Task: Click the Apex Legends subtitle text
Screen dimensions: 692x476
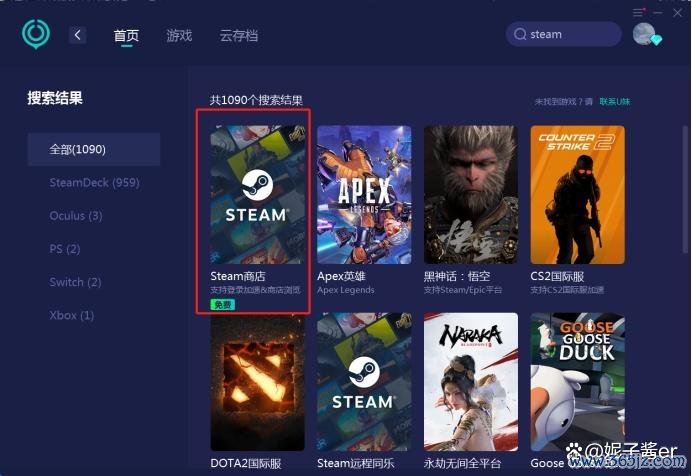Action: click(346, 290)
